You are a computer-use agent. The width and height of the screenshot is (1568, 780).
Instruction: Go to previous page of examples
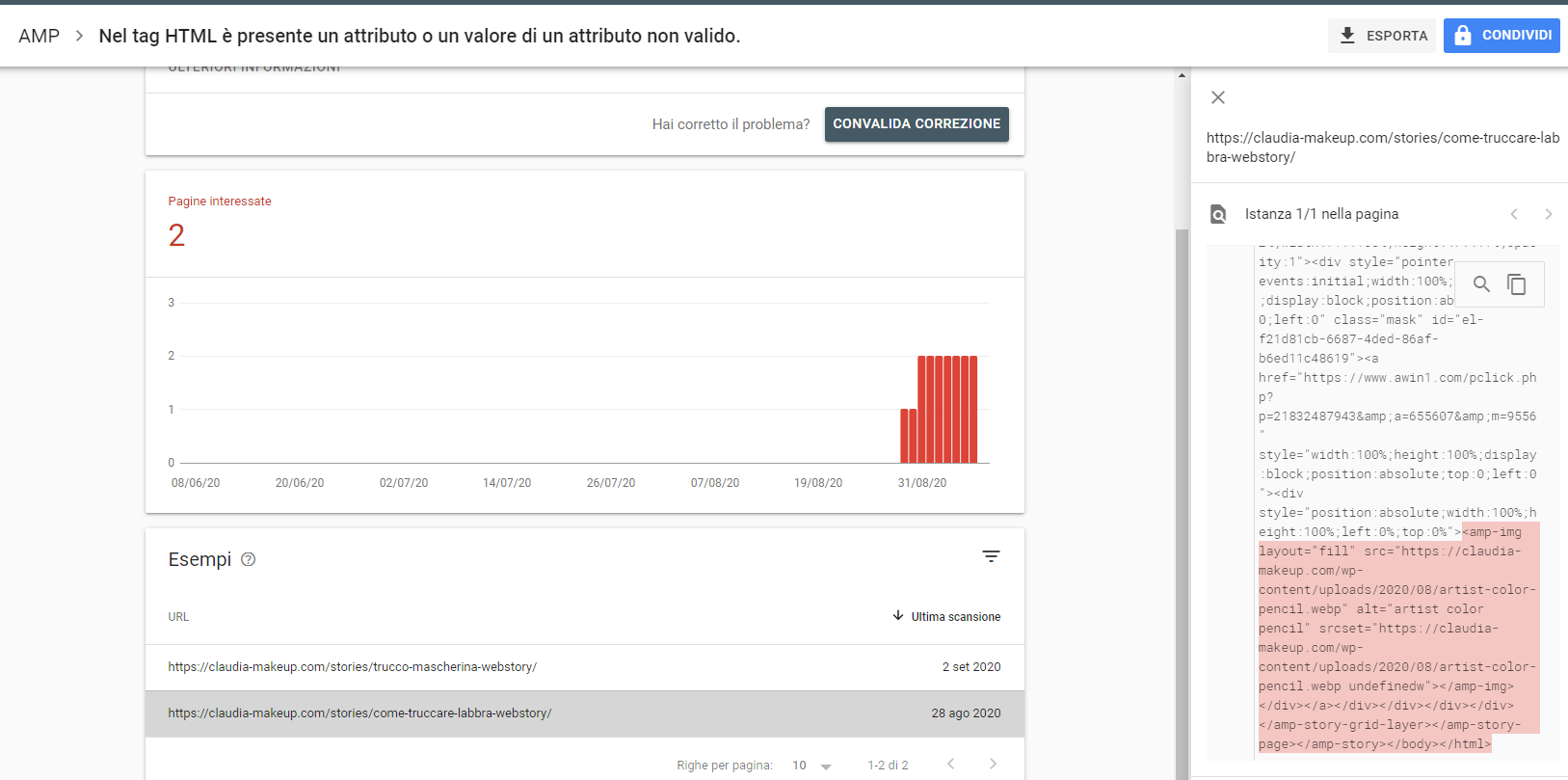tap(951, 764)
